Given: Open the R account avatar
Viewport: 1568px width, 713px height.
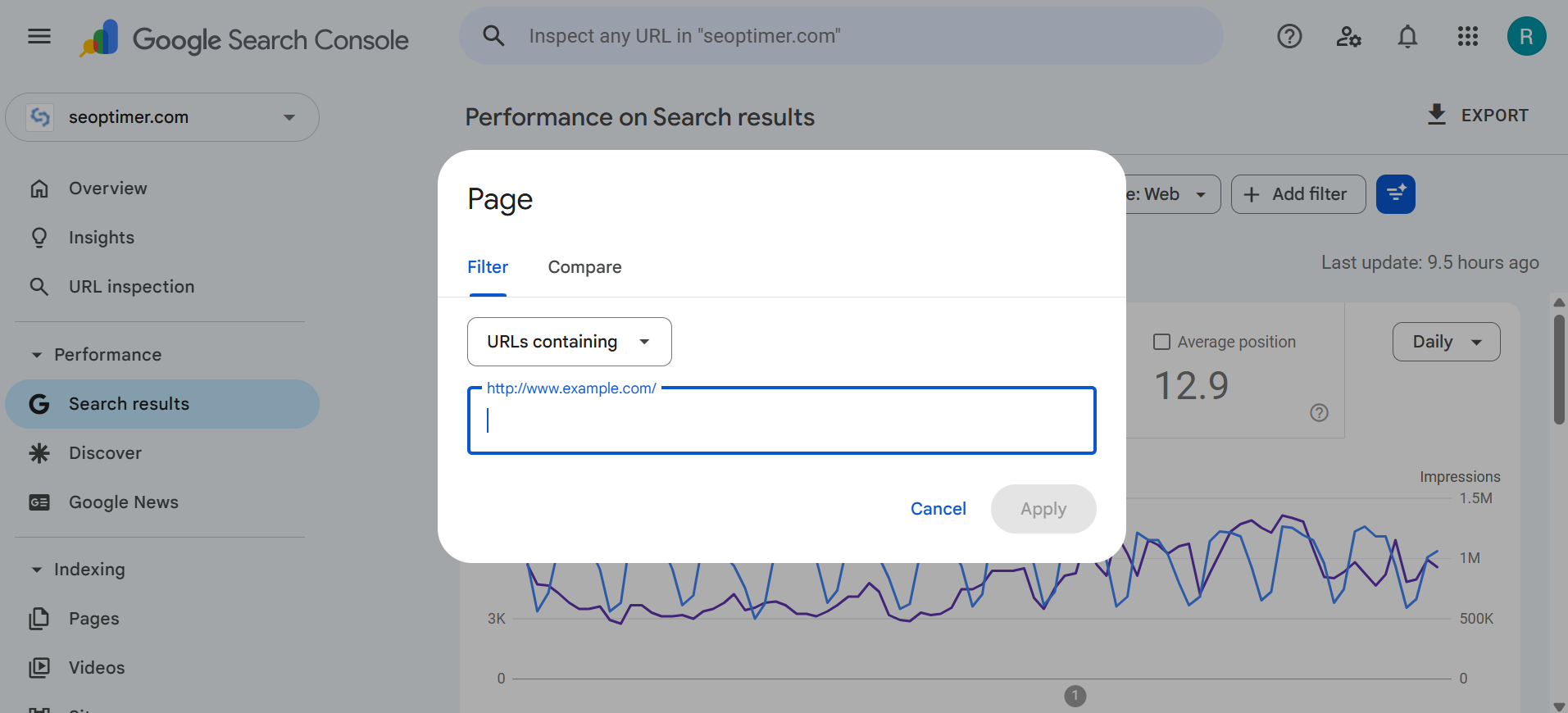Looking at the screenshot, I should pos(1526,36).
